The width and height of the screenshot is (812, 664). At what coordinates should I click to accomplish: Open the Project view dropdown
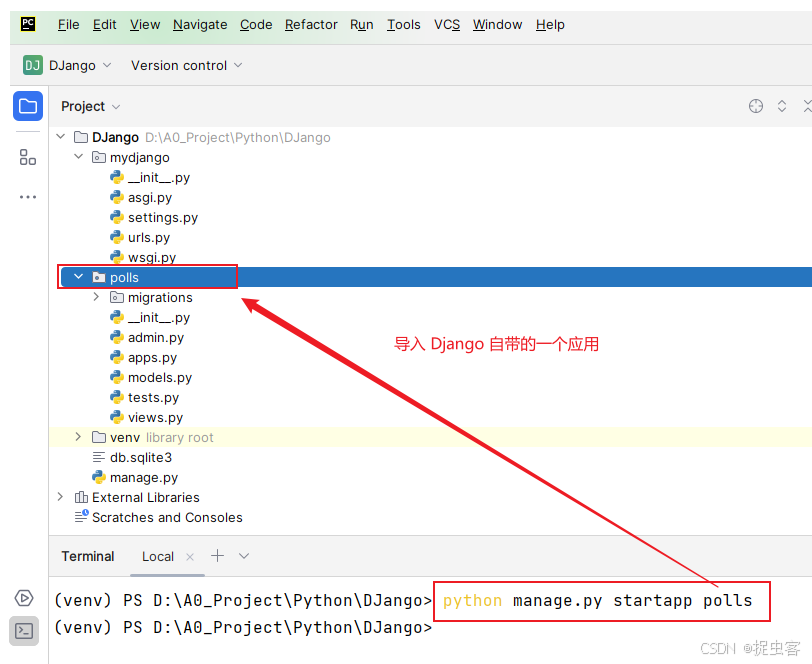(91, 106)
